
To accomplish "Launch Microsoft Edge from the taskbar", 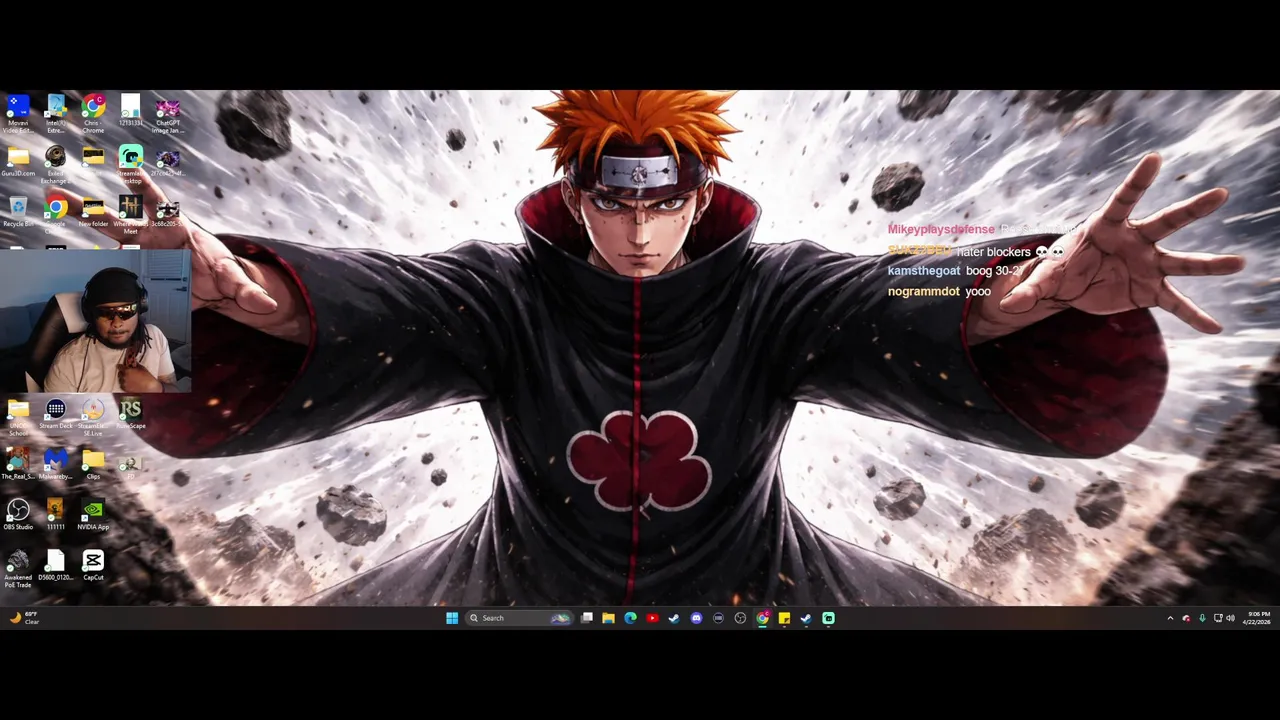I will tap(630, 618).
